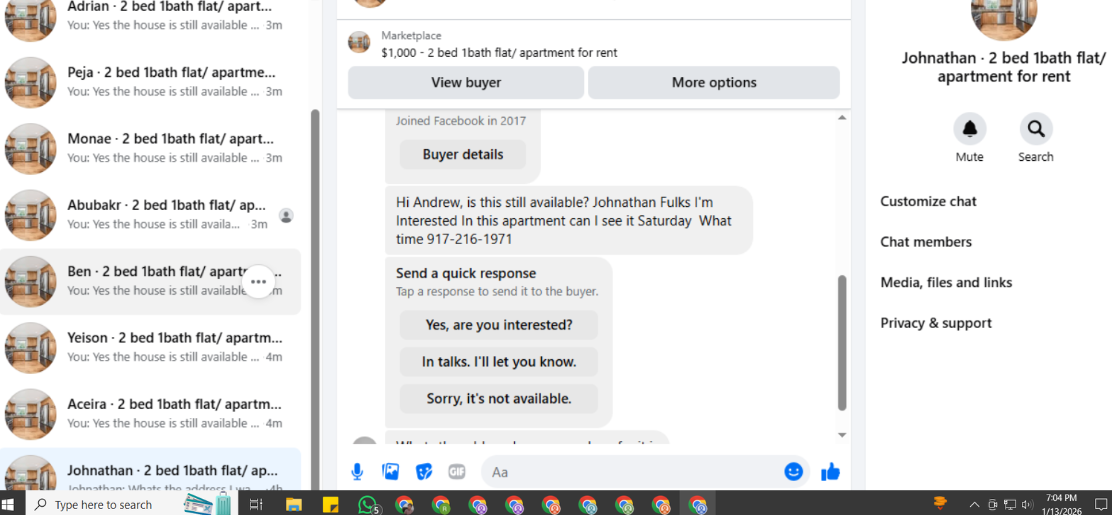Screen dimensions: 1112x515
Task: Click the View buyer button
Action: pos(466,82)
